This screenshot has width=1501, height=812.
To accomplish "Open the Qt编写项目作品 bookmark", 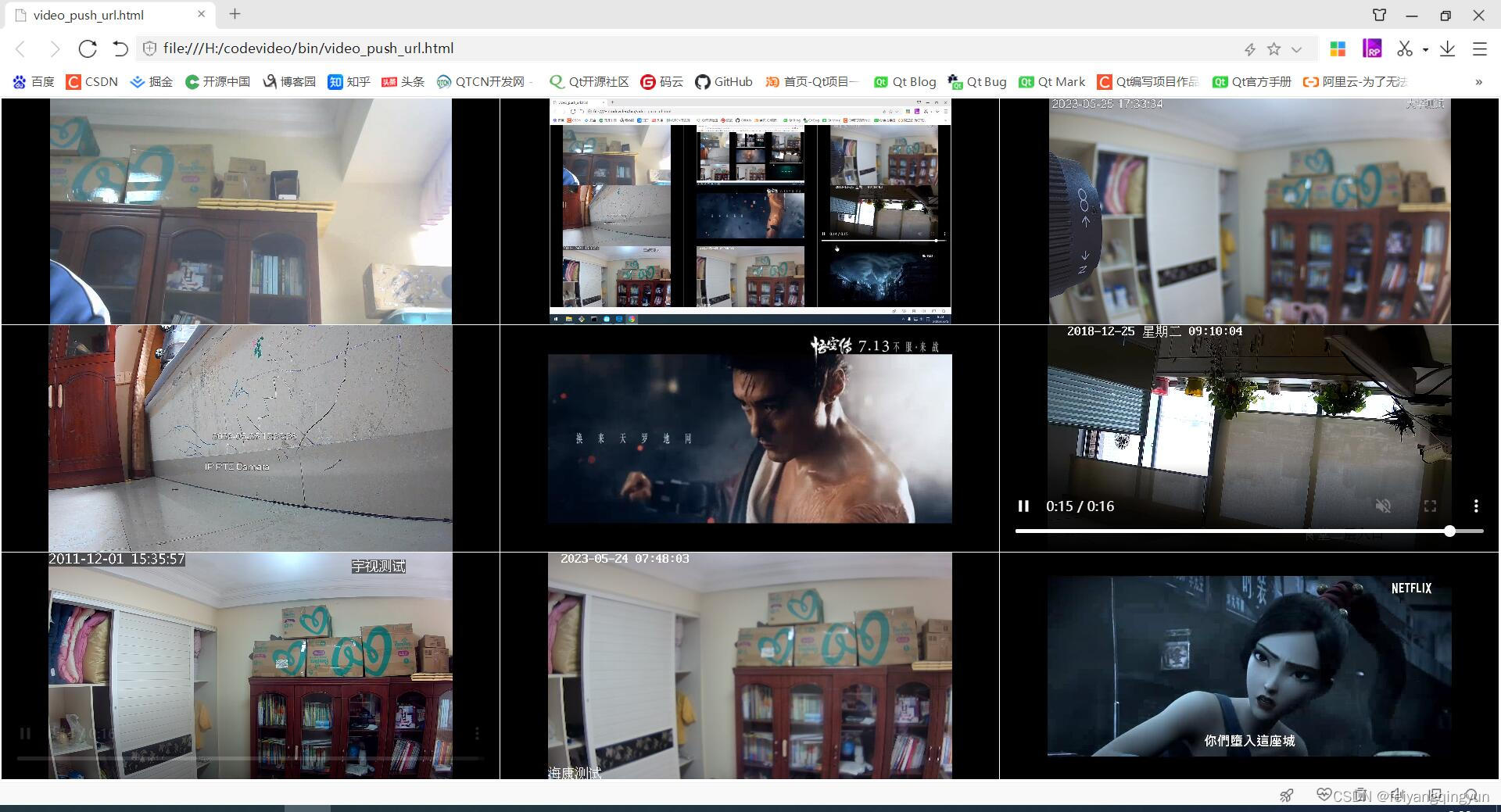I will [x=1148, y=81].
